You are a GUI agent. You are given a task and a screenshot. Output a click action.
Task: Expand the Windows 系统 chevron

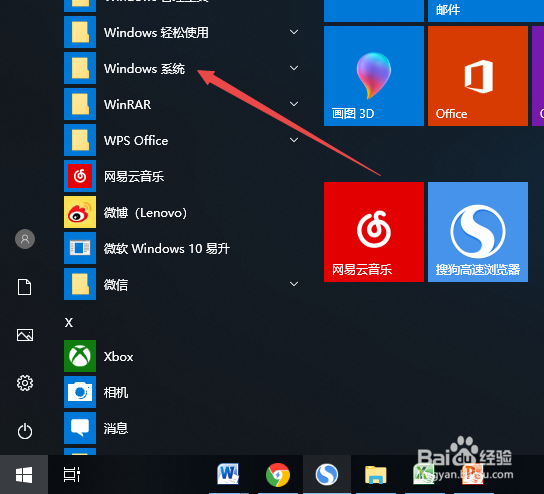point(294,68)
